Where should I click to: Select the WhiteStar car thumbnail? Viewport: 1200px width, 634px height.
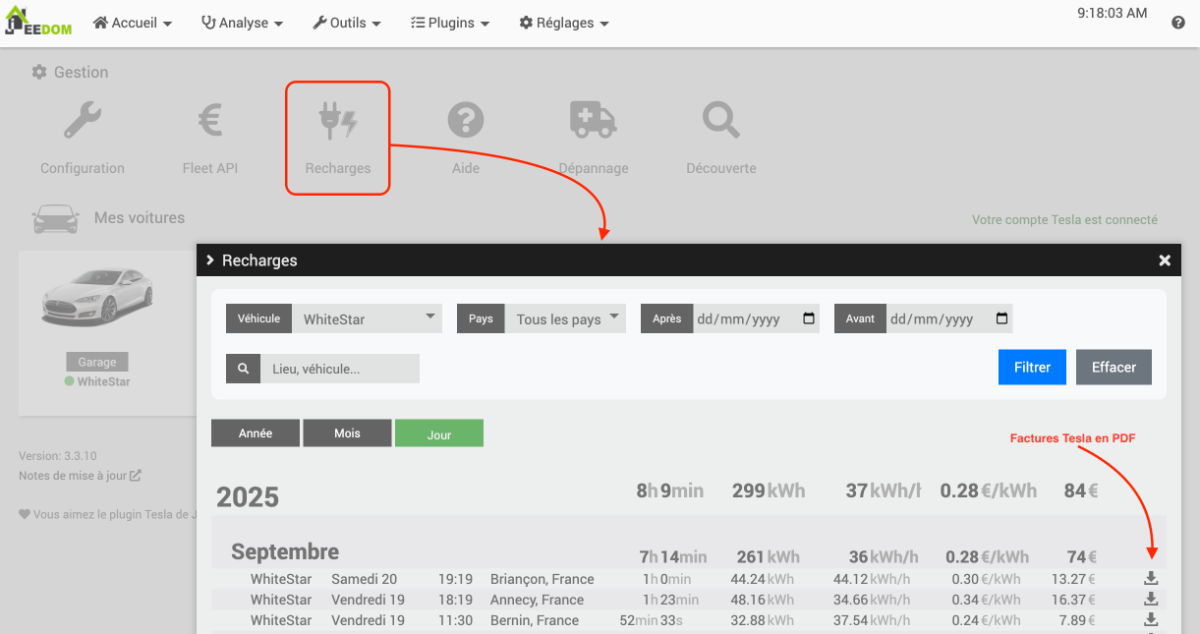click(x=97, y=296)
